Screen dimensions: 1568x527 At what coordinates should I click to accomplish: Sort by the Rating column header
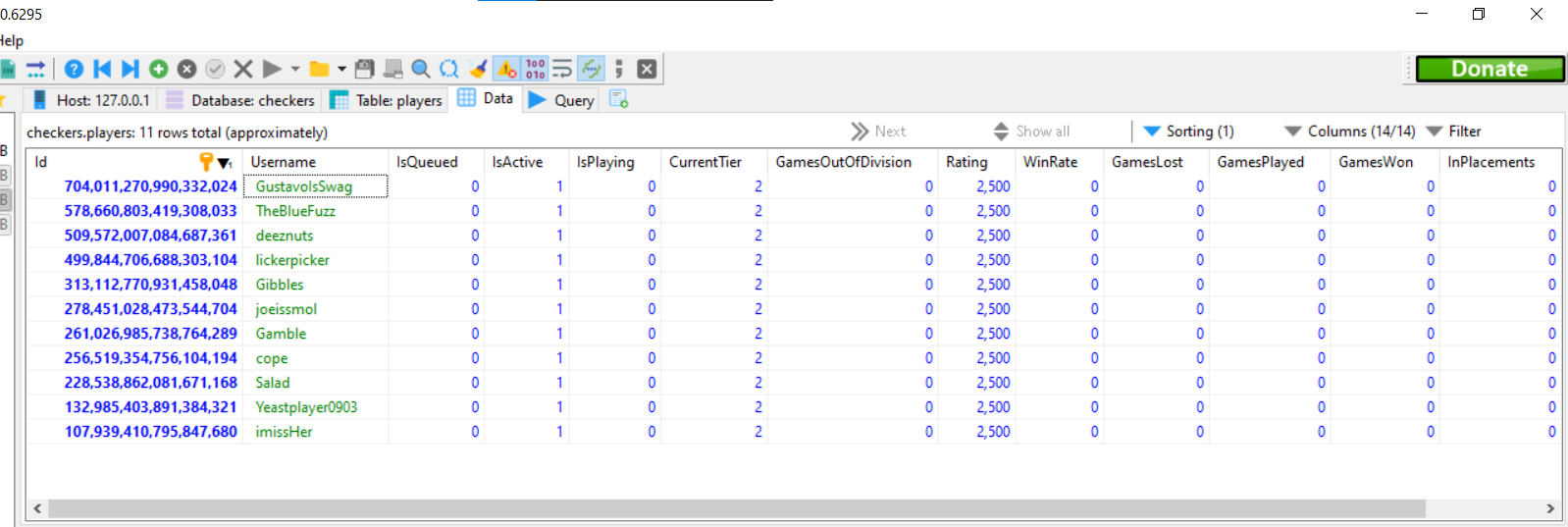[x=976, y=162]
